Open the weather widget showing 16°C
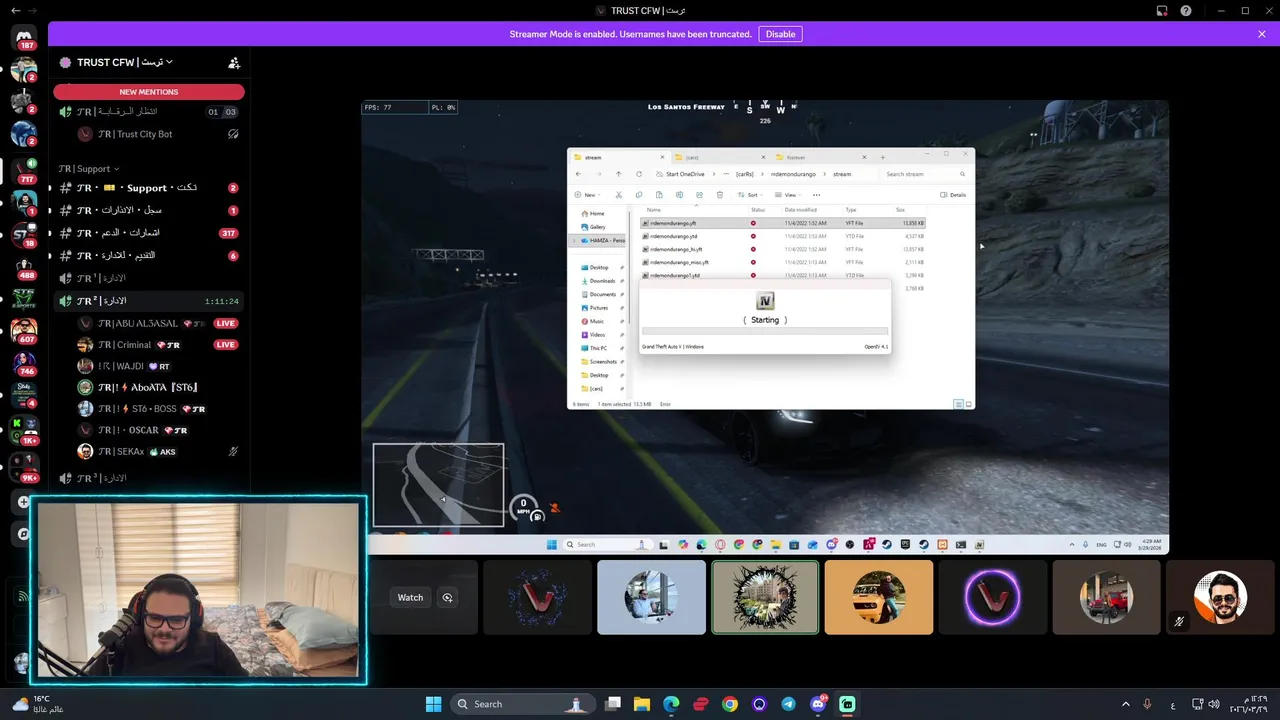 pyautogui.click(x=38, y=704)
